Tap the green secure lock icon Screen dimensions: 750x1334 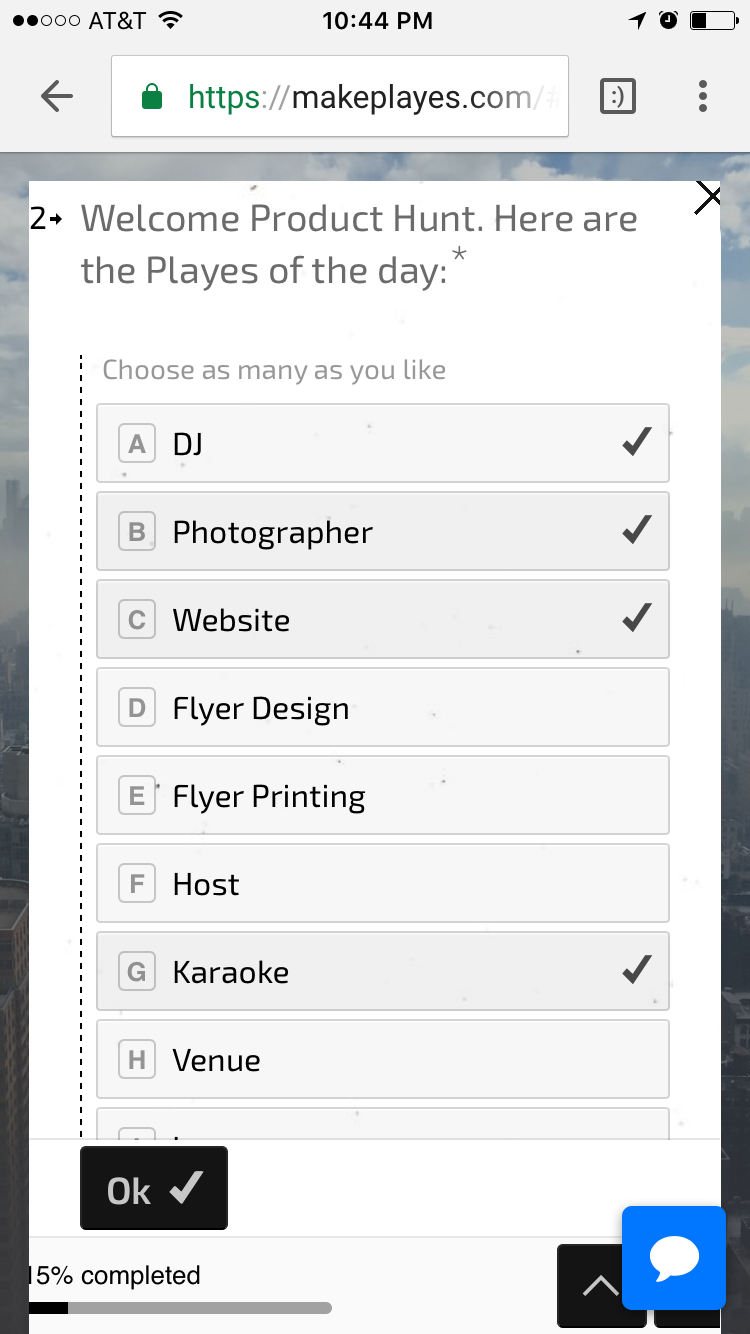[x=152, y=97]
